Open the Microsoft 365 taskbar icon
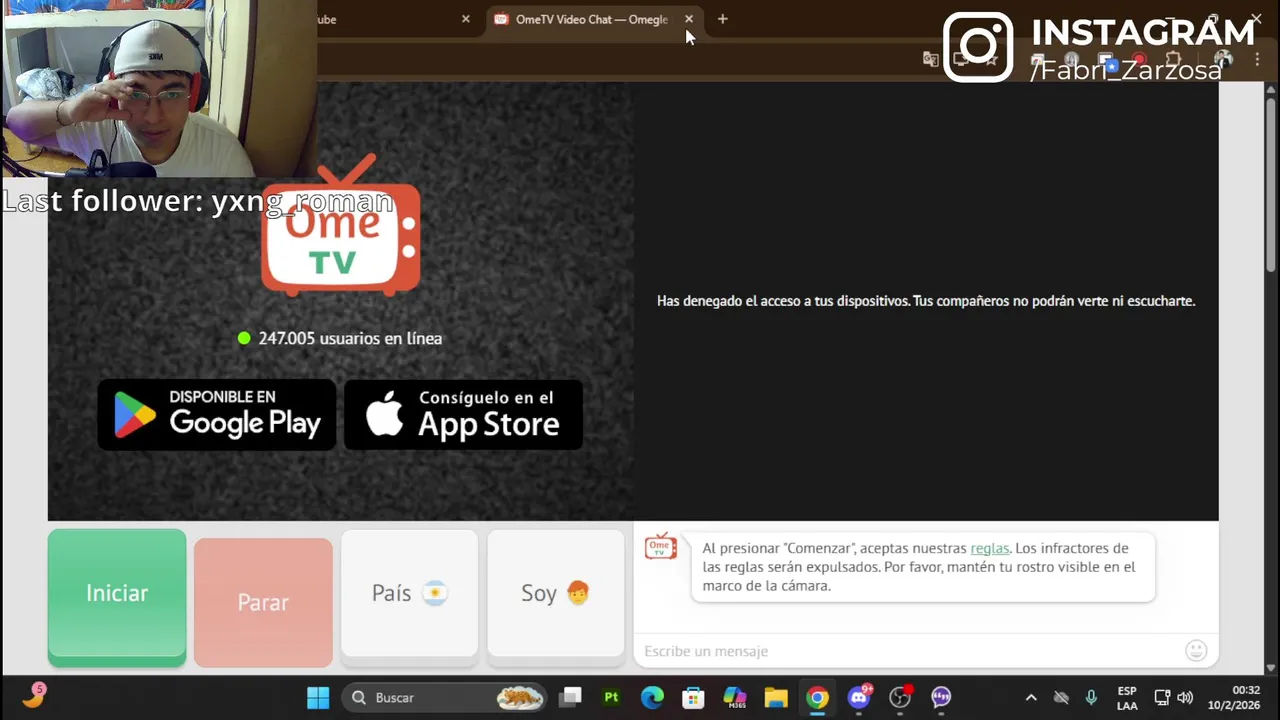 click(735, 697)
